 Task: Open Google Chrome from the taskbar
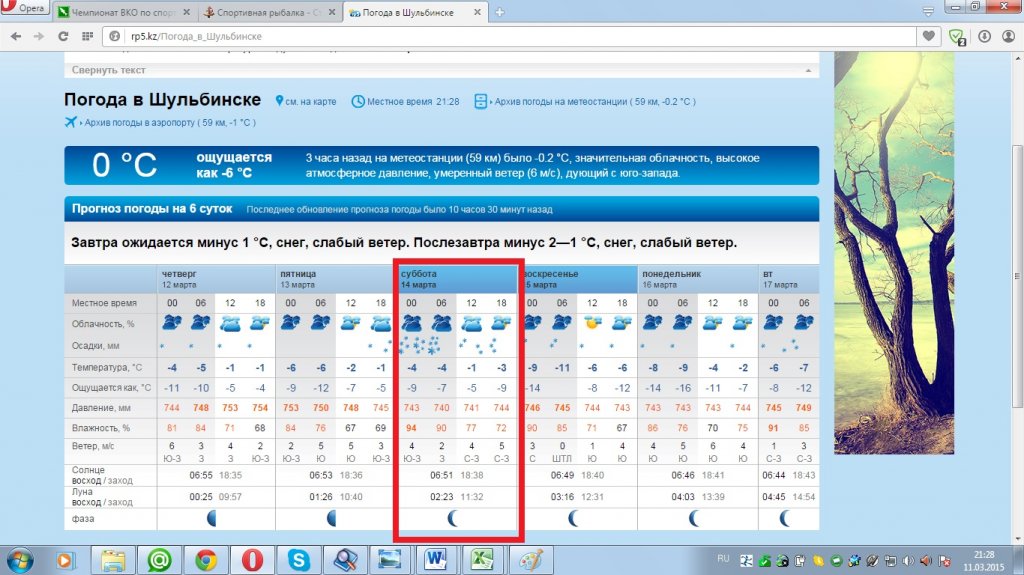(x=206, y=559)
